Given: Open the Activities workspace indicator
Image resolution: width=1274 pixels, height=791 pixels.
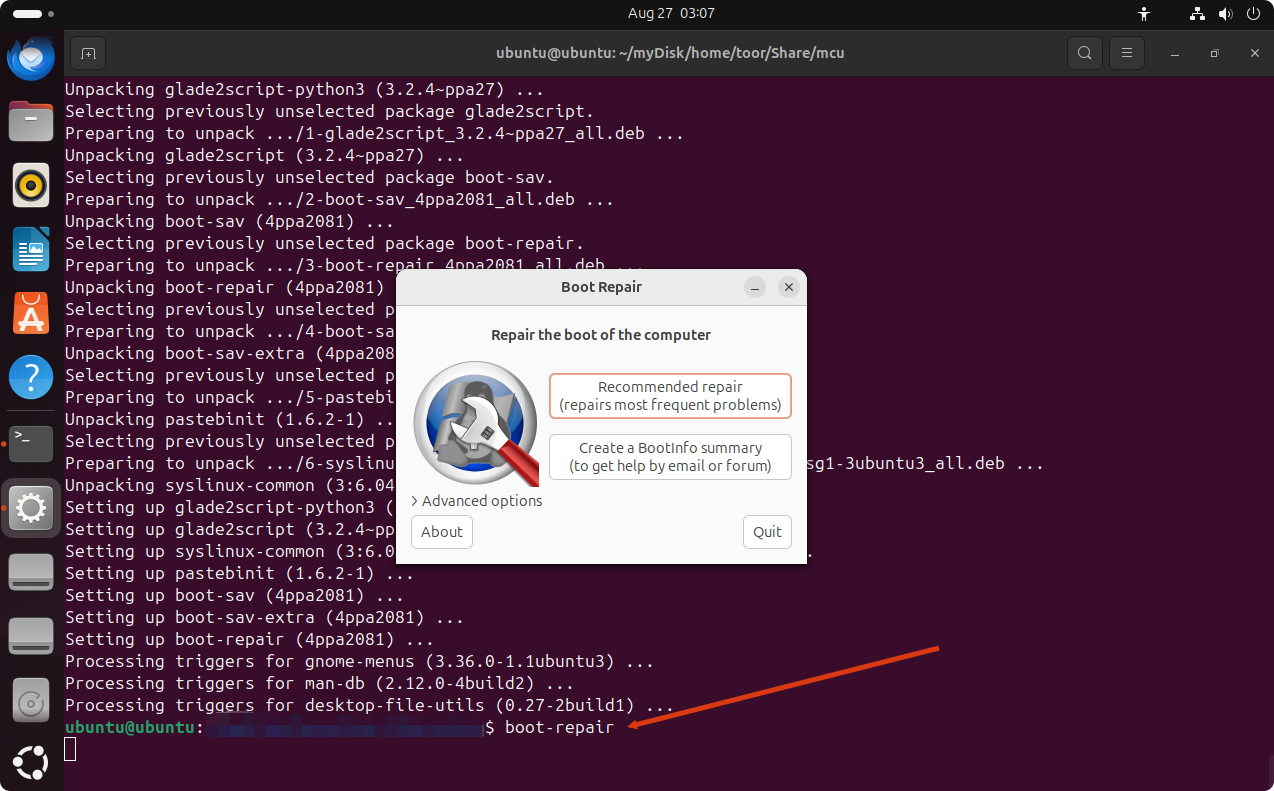Looking at the screenshot, I should pyautogui.click(x=34, y=14).
